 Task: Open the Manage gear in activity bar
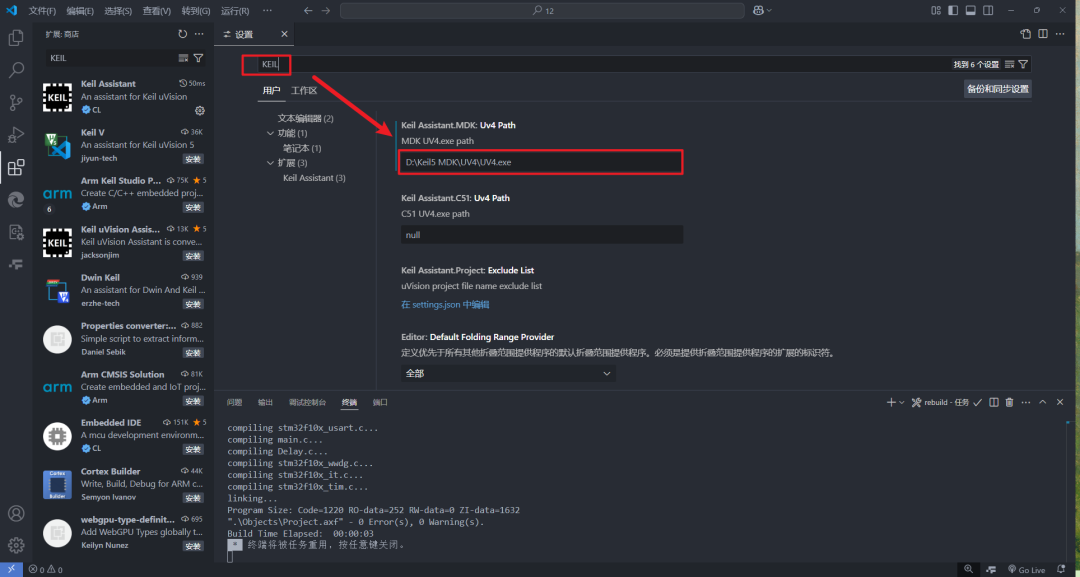click(x=16, y=545)
